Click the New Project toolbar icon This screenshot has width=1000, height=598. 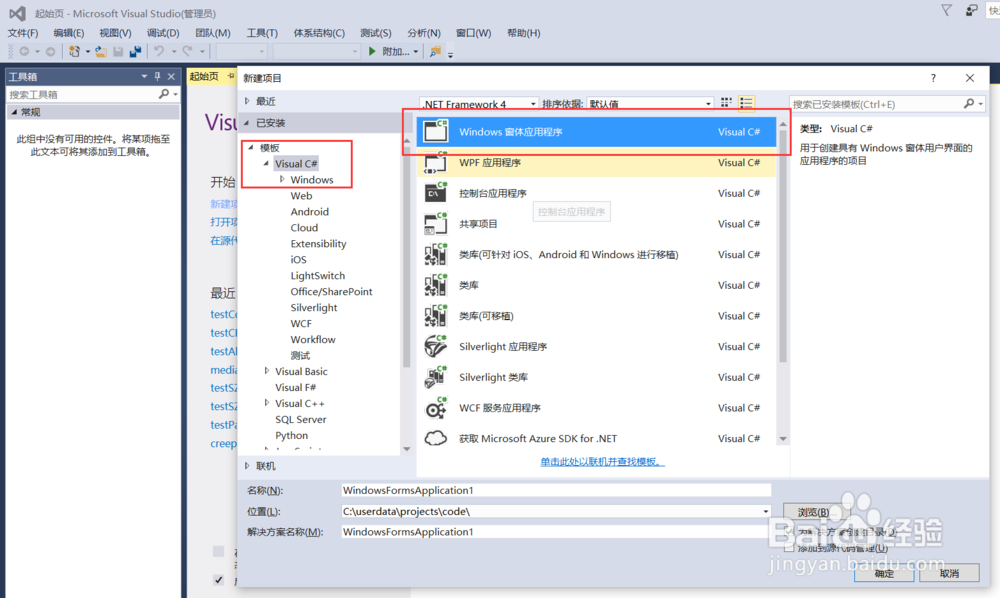(x=75, y=52)
